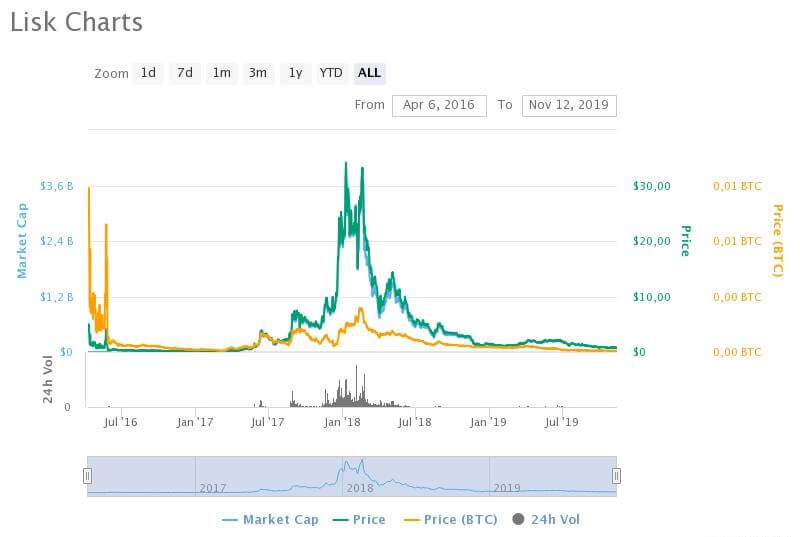The image size is (800, 537).
Task: Toggle the 24h Vol legend series
Action: point(546,520)
